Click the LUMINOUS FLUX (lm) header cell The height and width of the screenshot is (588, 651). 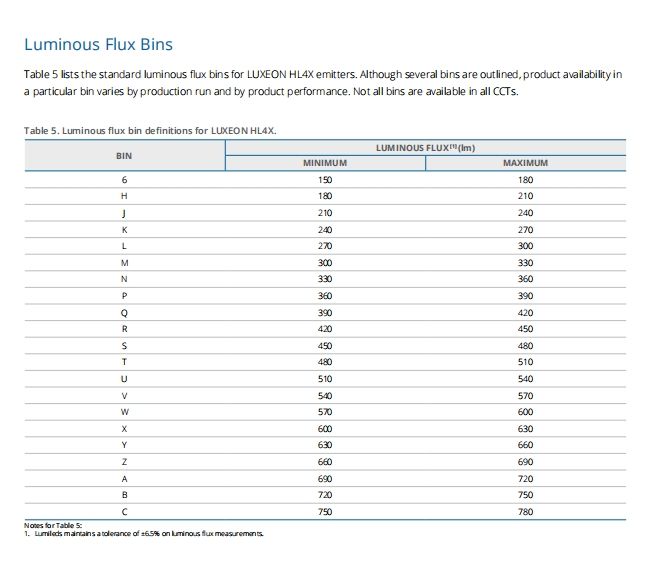(426, 148)
